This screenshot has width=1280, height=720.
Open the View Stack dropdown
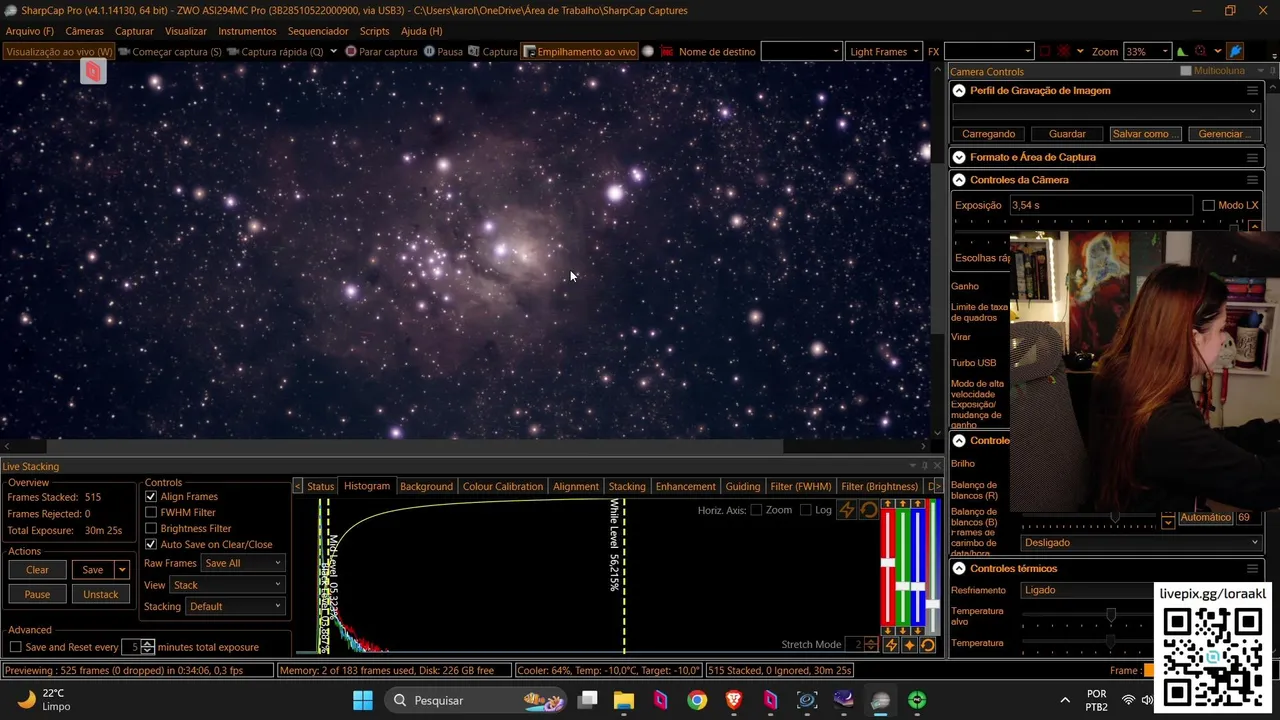pos(228,585)
